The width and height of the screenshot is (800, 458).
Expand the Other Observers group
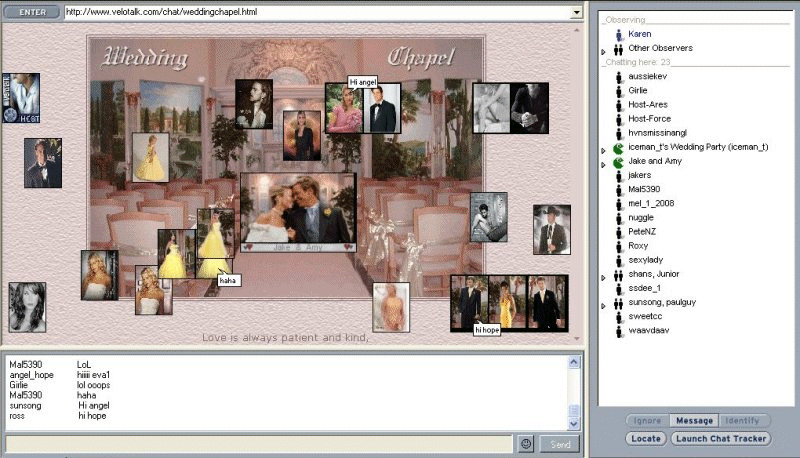pos(603,49)
